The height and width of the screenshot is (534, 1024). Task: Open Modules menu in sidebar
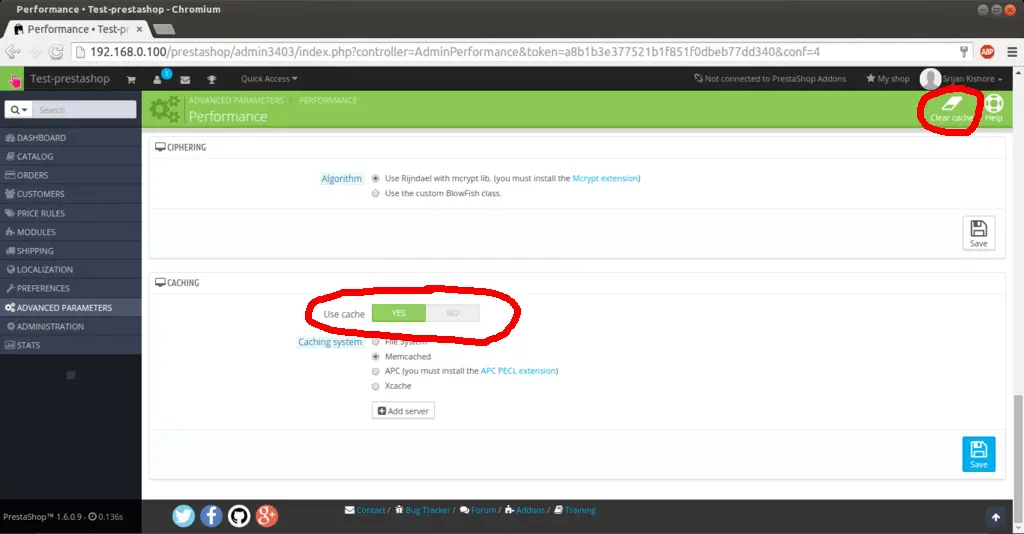click(71, 232)
